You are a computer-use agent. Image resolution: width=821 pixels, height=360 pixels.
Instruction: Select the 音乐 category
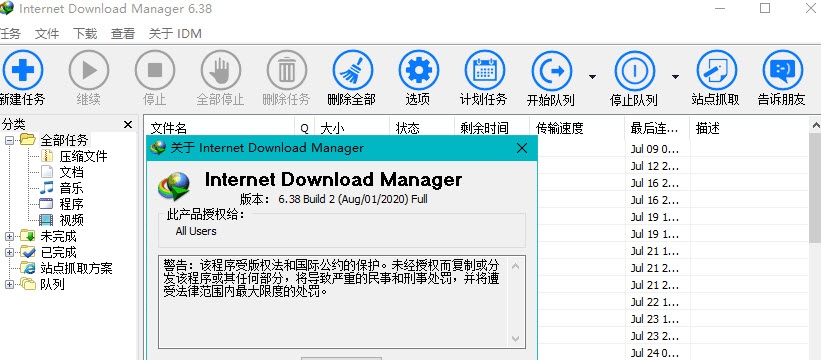(x=71, y=188)
